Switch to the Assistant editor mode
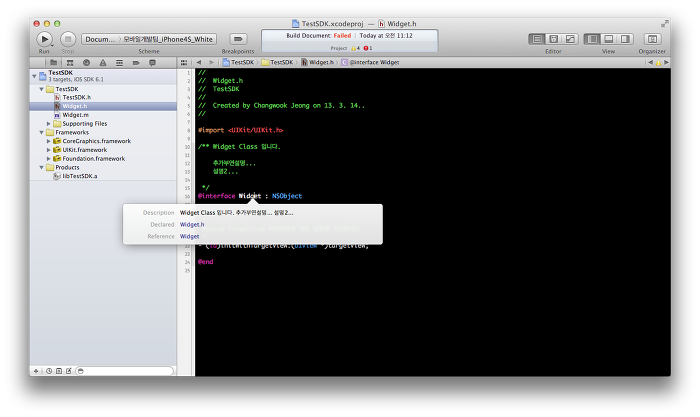700x417 pixels. coord(554,39)
